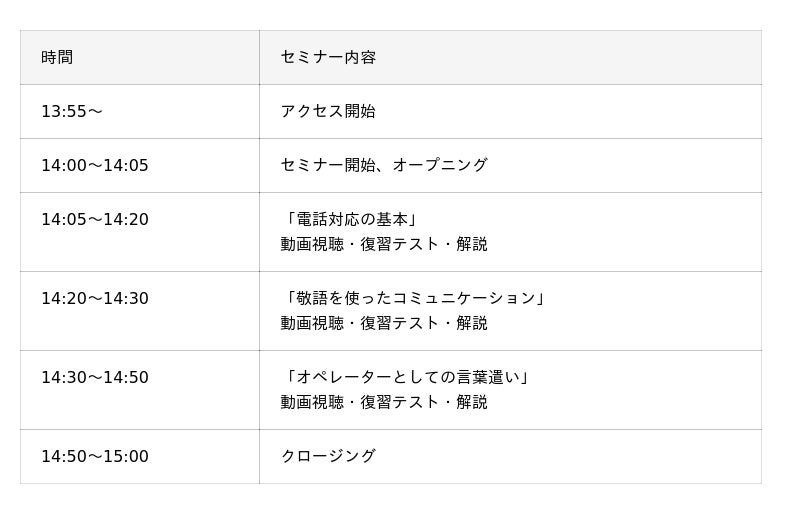Click the 14:05～14:20 time slot
Viewport: 800px width, 514px height.
click(94, 220)
